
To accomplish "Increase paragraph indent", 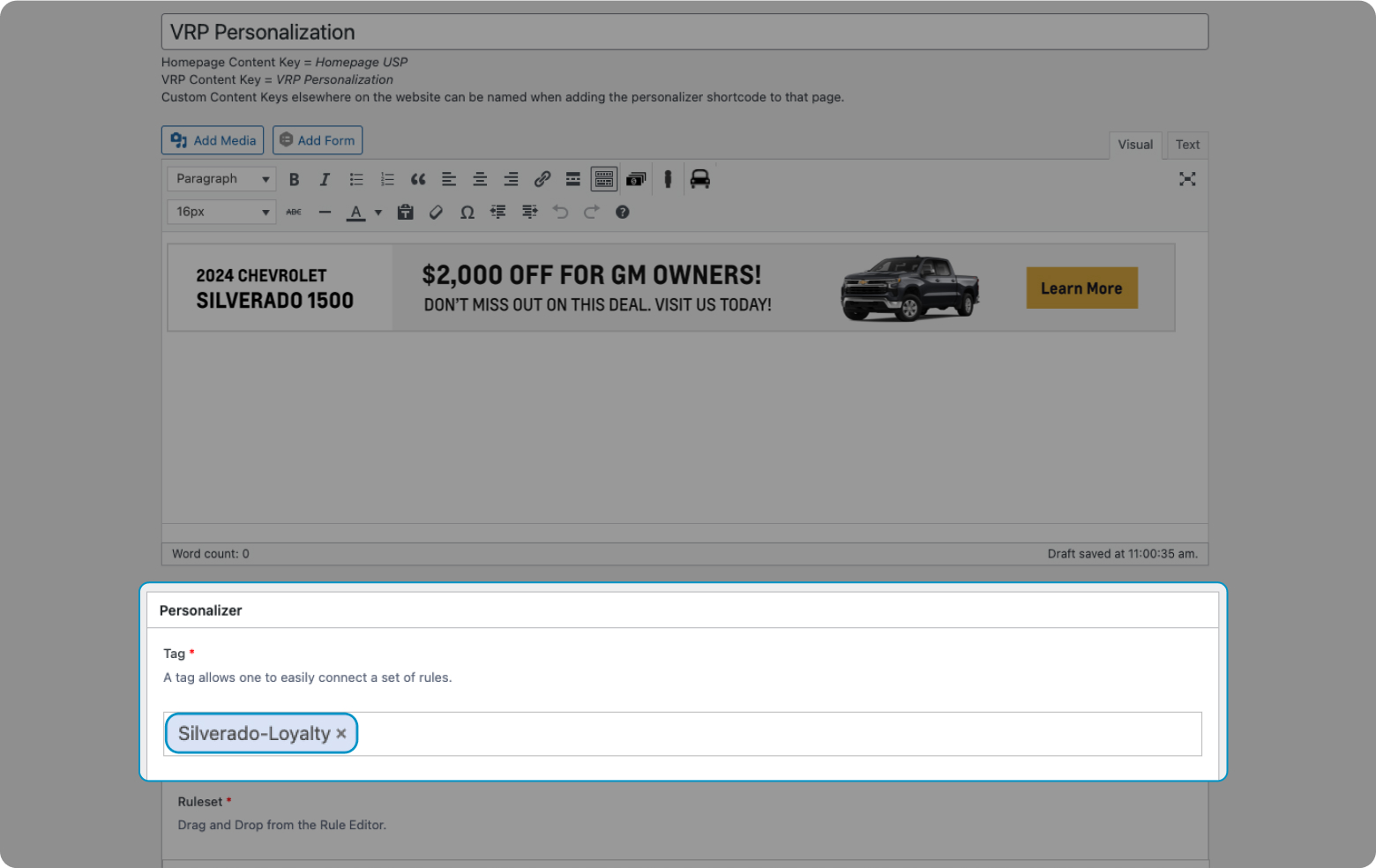I will point(529,212).
